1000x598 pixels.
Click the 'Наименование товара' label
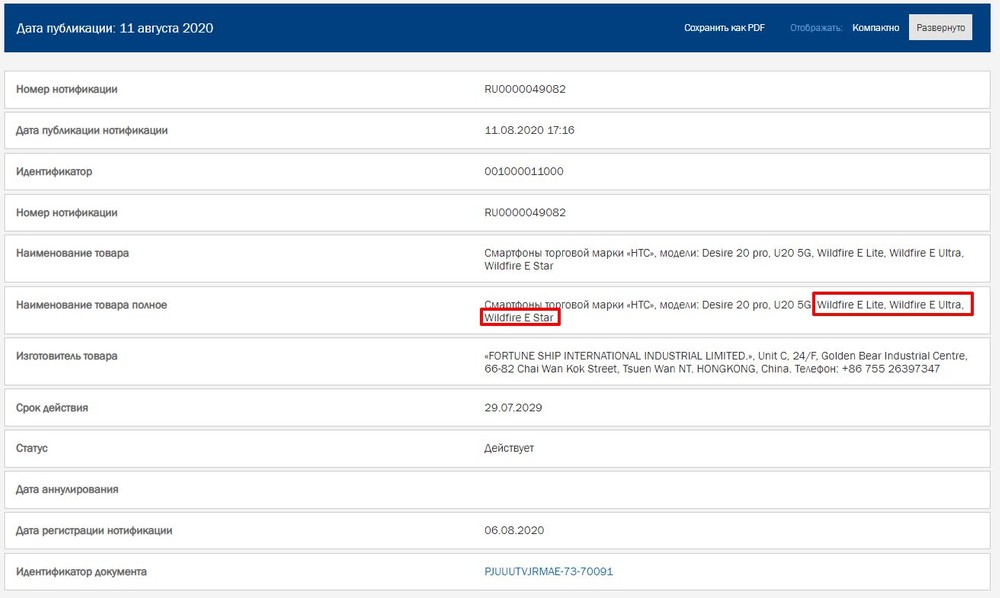[x=73, y=253]
